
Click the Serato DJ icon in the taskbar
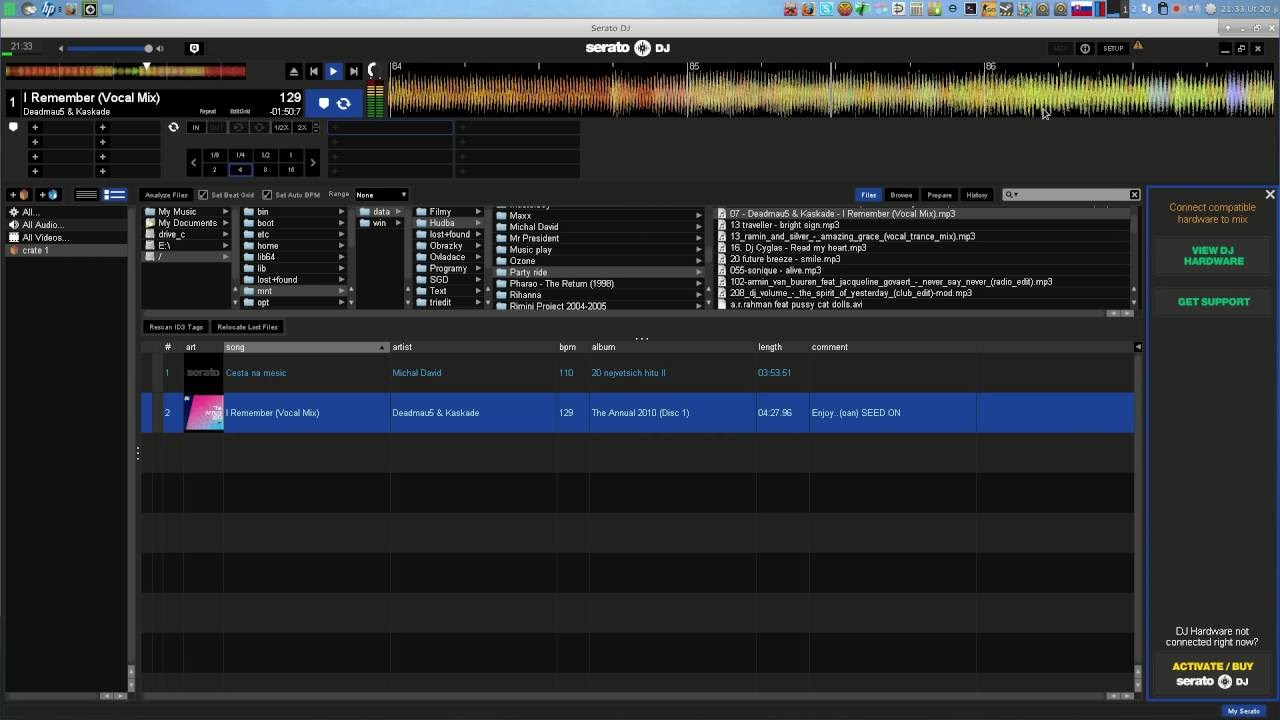(x=90, y=9)
